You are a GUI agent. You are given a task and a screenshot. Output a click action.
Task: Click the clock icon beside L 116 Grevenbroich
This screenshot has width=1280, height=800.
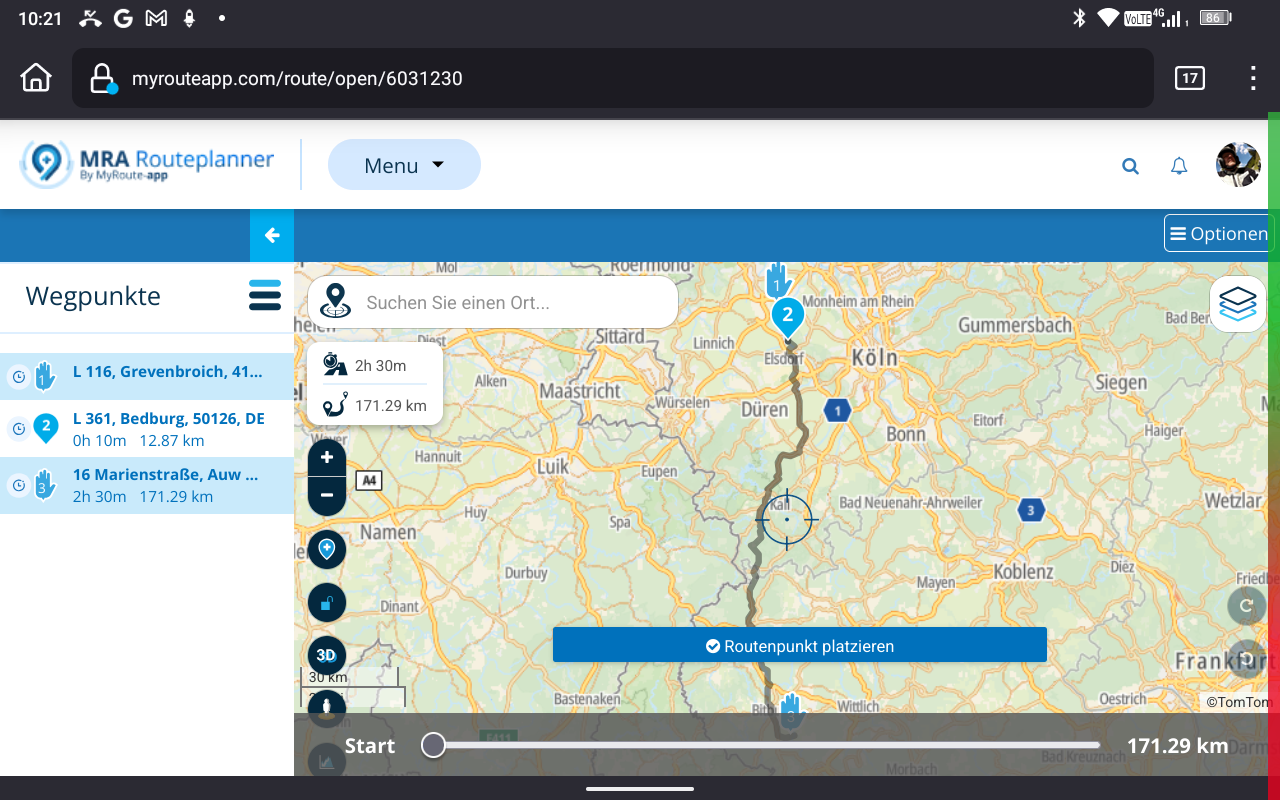18,376
